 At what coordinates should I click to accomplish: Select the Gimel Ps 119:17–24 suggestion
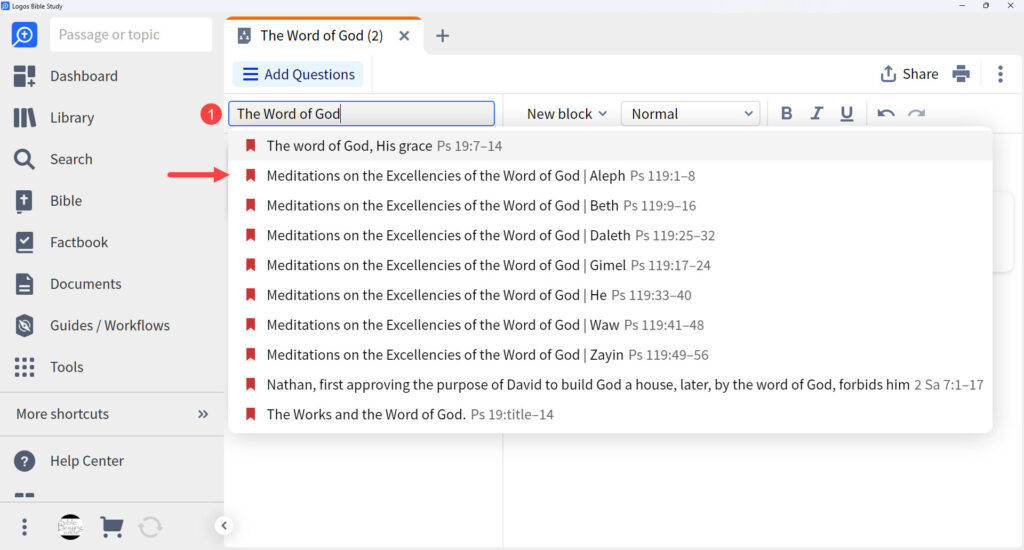610,265
